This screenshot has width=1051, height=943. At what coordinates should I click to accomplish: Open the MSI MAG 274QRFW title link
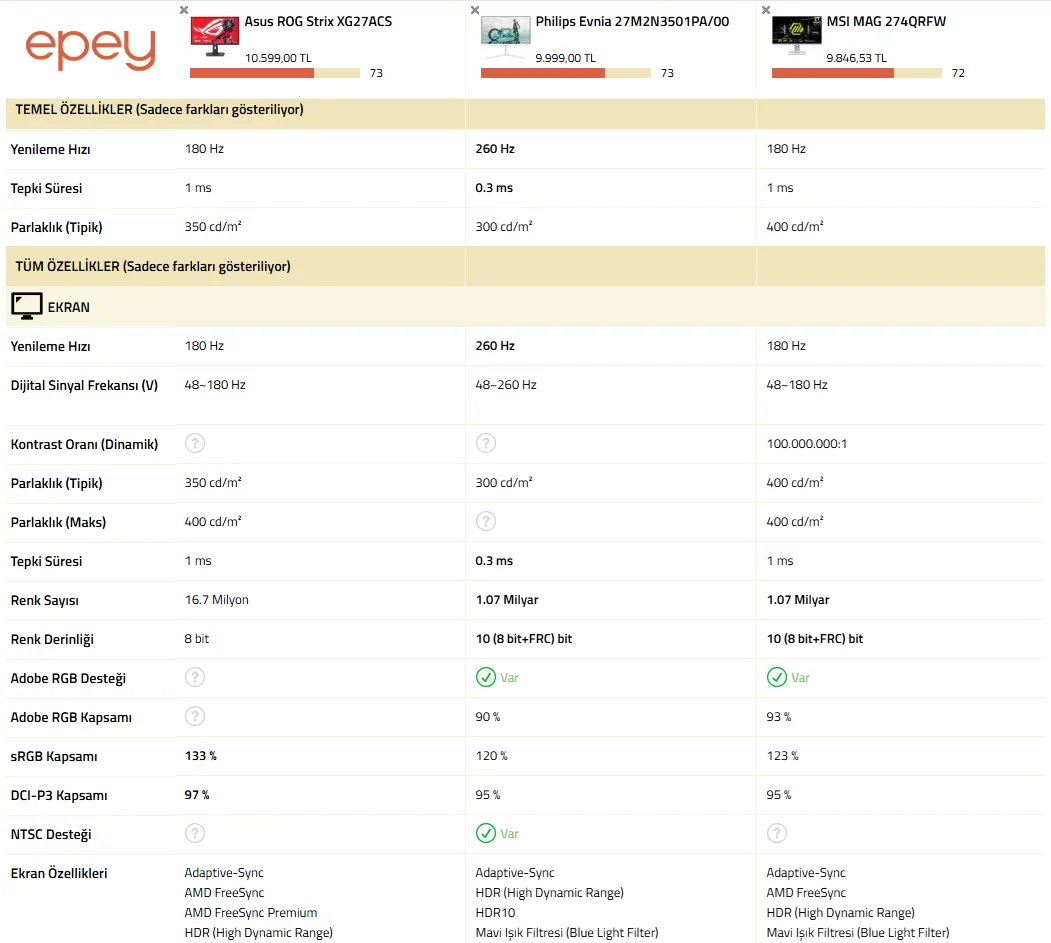pos(886,21)
